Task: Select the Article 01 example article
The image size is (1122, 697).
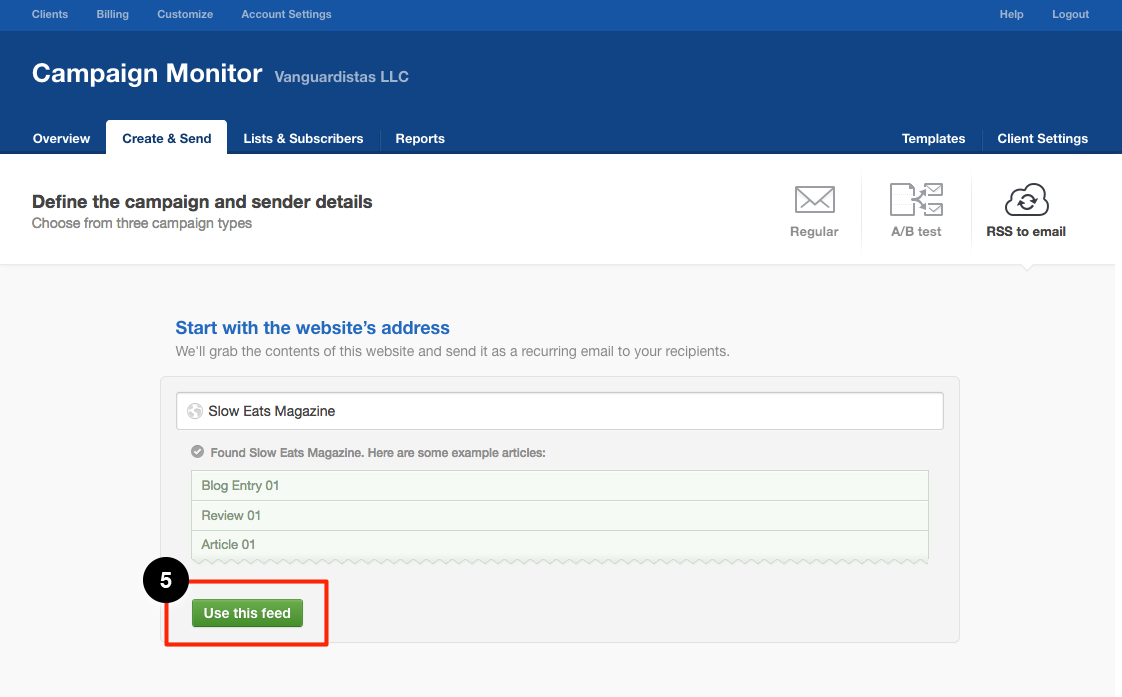Action: [560, 545]
